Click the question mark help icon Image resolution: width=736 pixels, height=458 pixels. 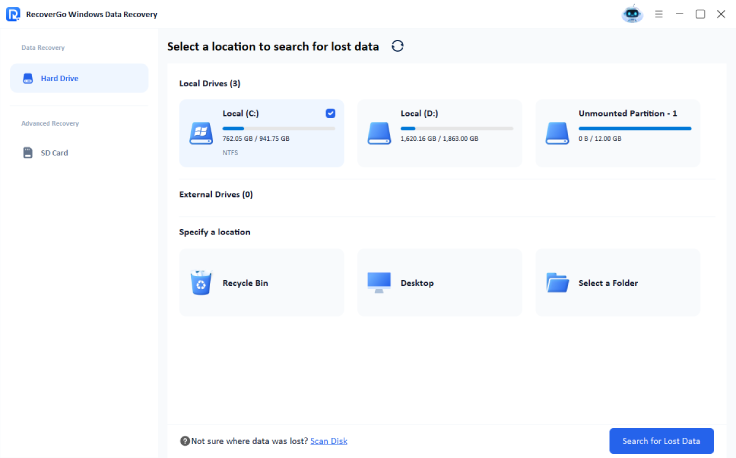185,441
